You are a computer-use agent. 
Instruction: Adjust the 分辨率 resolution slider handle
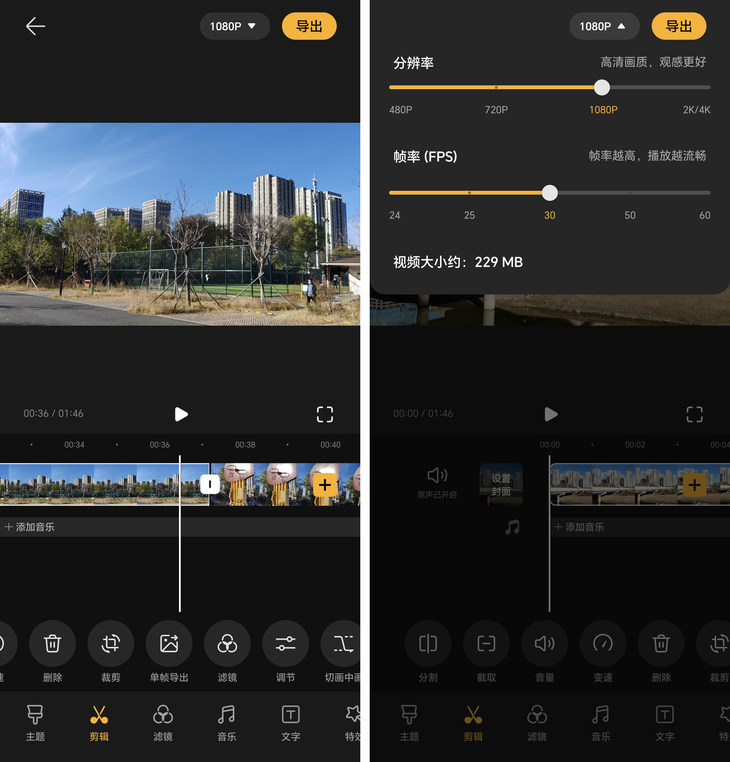602,87
